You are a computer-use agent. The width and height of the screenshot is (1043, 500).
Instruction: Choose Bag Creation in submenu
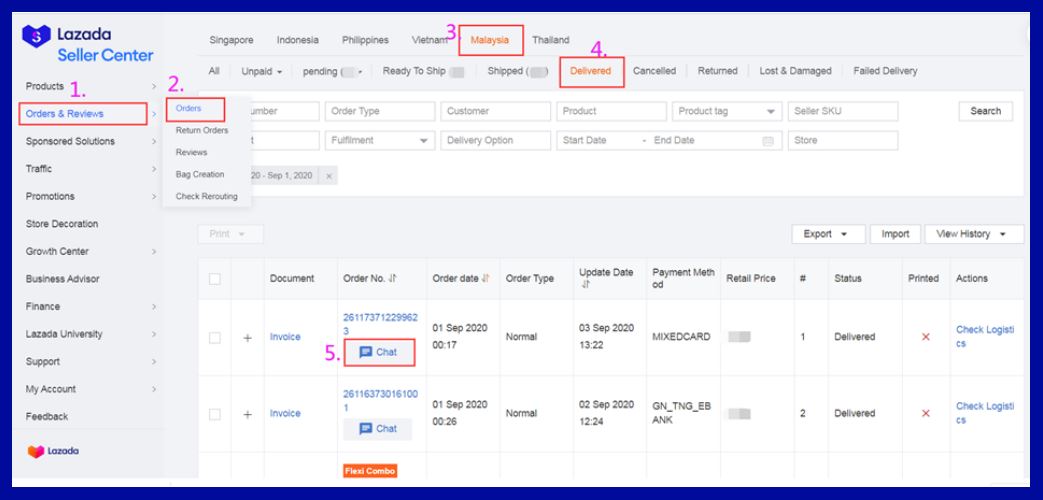[x=200, y=174]
